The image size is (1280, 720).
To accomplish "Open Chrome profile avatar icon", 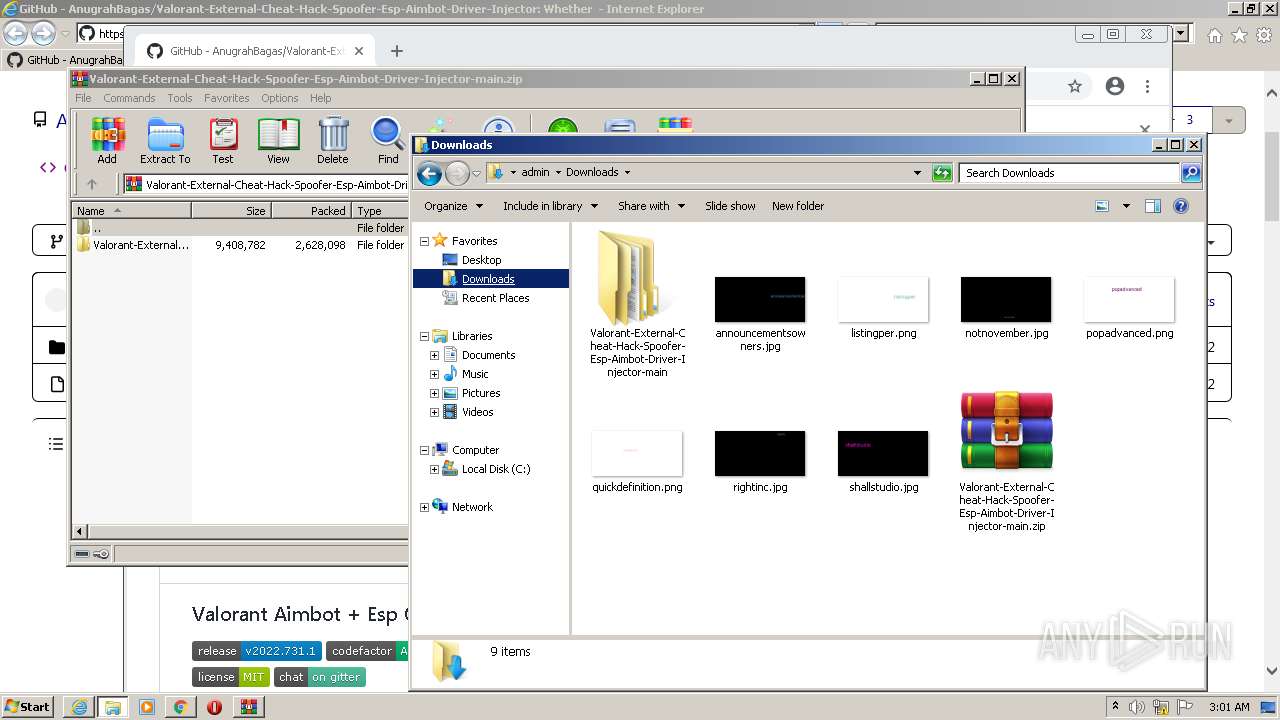I will click(1115, 87).
